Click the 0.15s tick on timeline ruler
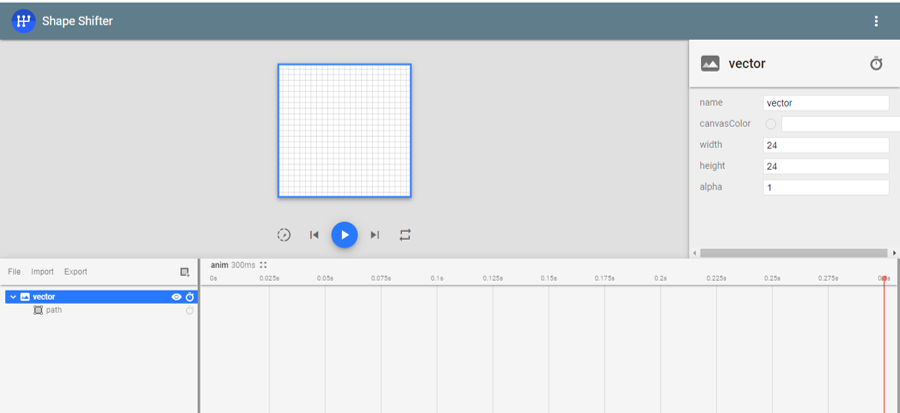900x413 pixels. pyautogui.click(x=548, y=278)
